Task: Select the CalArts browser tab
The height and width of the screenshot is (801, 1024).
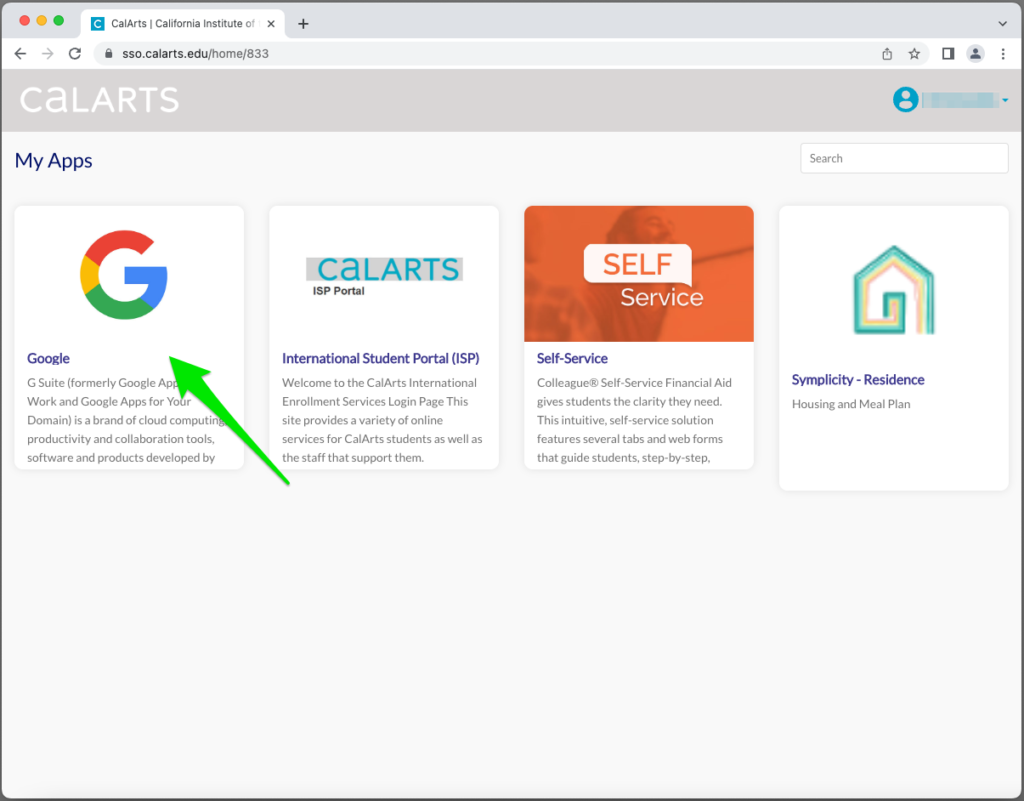Action: tap(183, 24)
